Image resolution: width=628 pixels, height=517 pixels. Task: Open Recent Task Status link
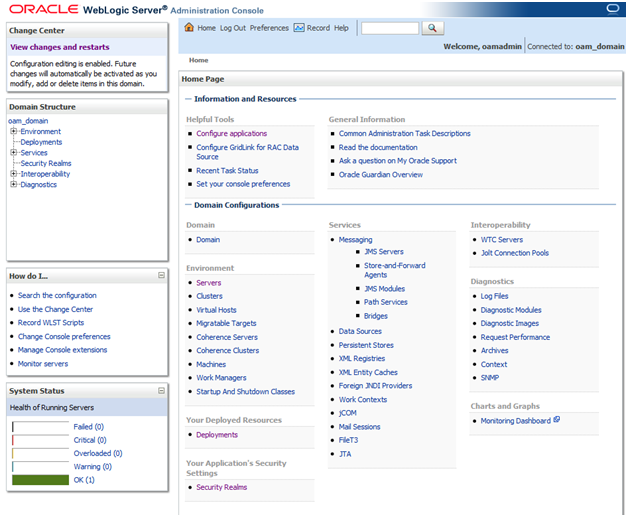click(227, 171)
